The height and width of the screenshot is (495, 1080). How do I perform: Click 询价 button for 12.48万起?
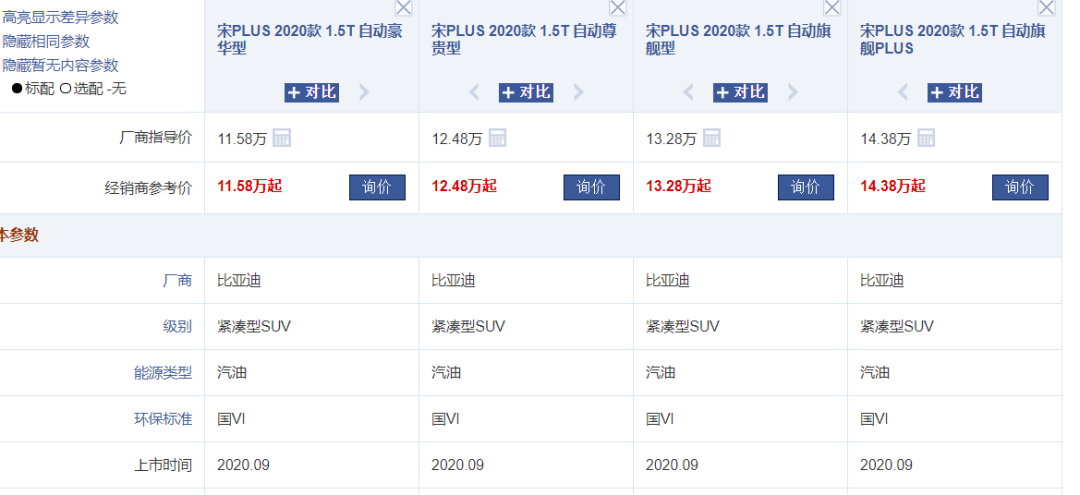592,187
